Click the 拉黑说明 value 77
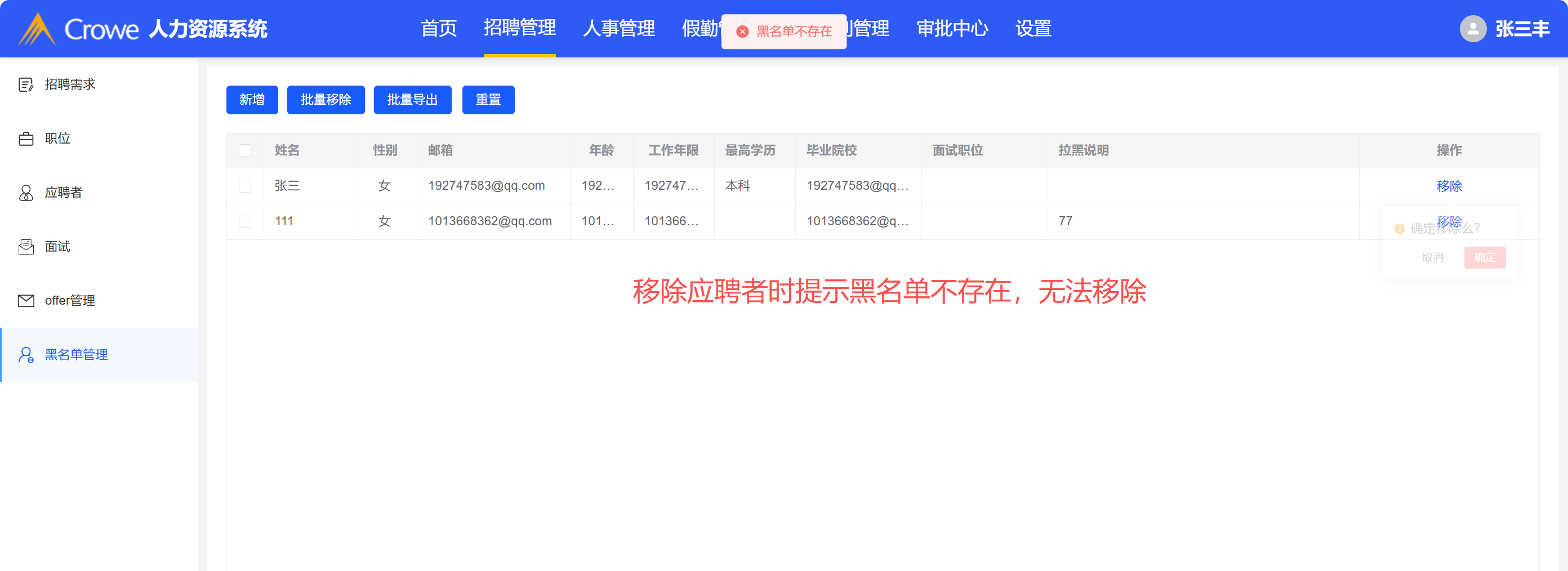 pos(1065,221)
